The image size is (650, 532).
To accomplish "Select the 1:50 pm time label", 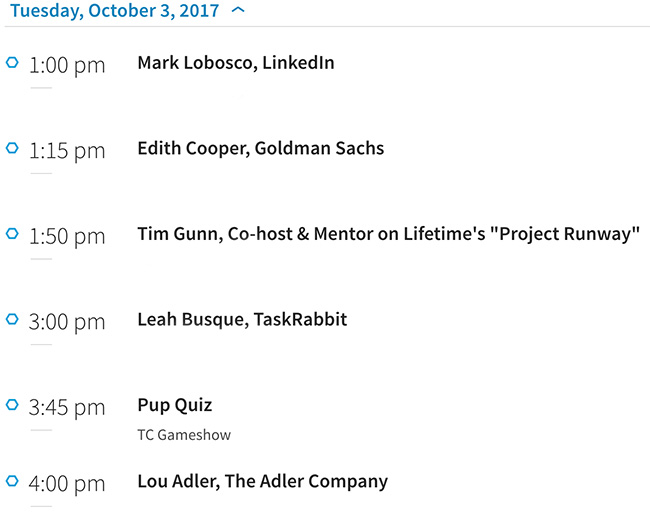I will pos(67,236).
